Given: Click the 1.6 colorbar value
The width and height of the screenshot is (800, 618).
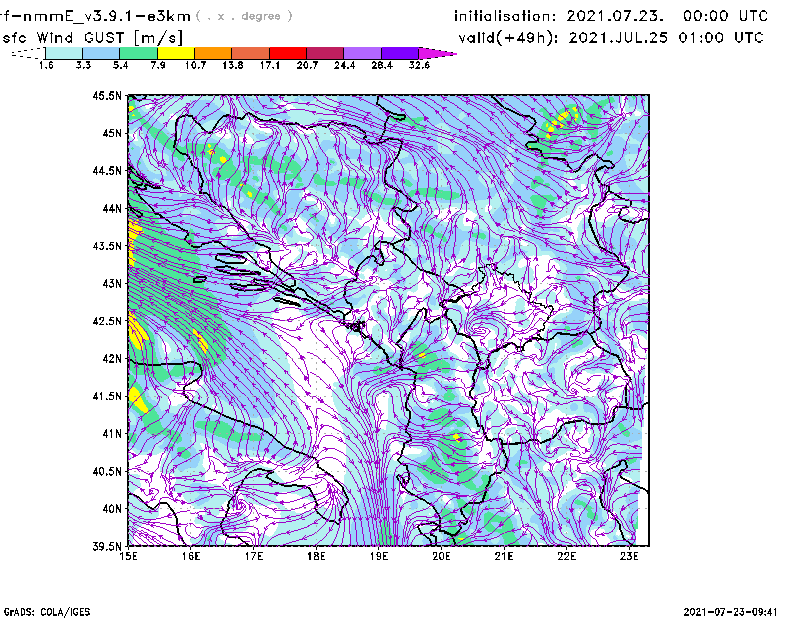Looking at the screenshot, I should point(46,65).
